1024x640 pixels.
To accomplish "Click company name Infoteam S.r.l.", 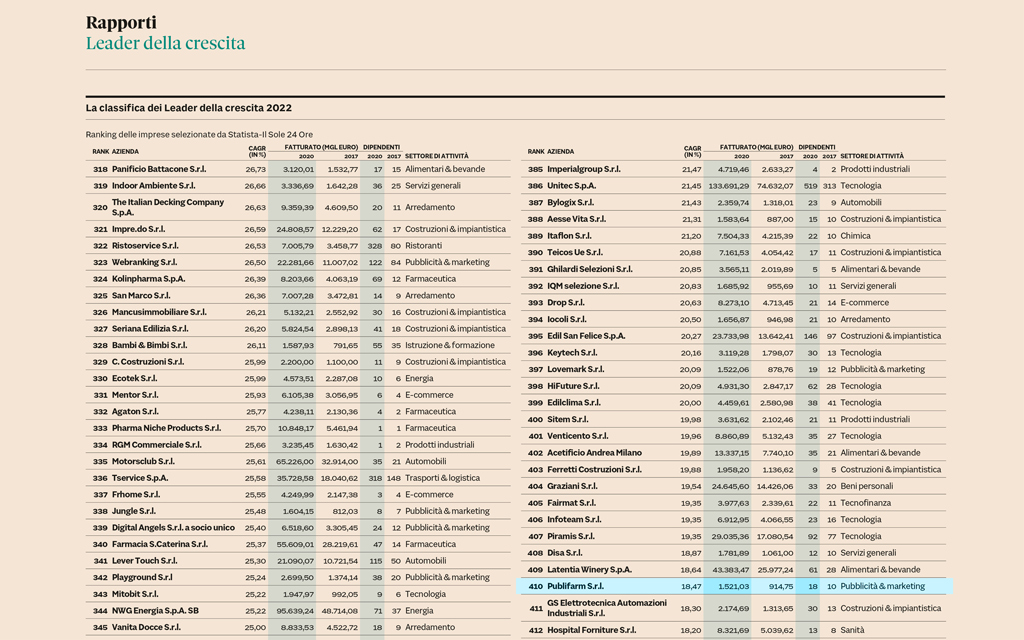I will pyautogui.click(x=574, y=520).
